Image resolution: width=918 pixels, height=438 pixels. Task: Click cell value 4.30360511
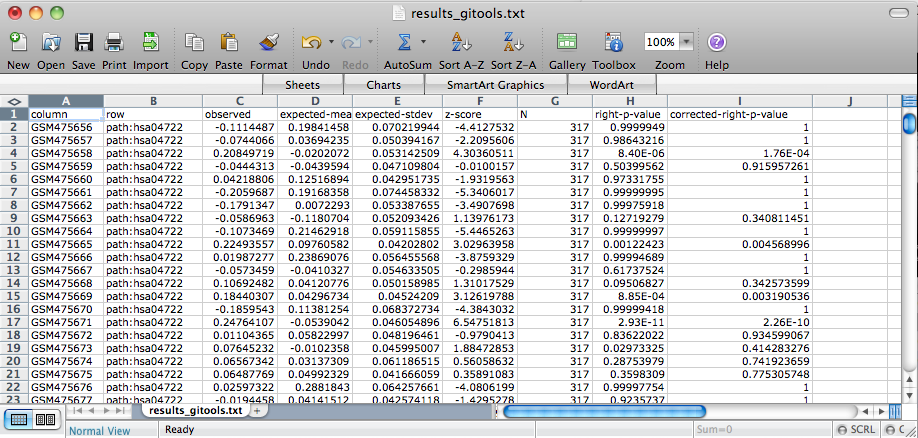480,153
